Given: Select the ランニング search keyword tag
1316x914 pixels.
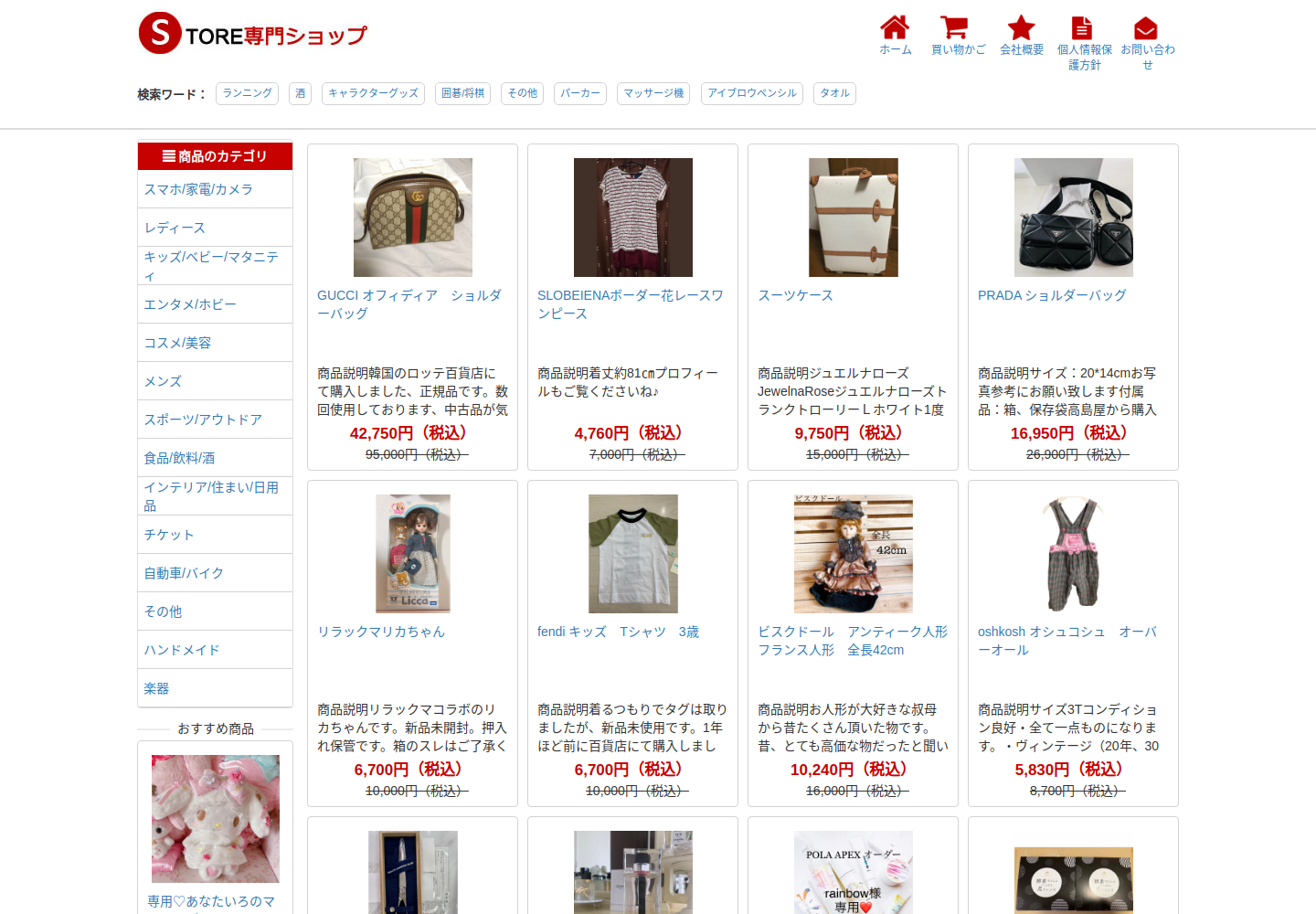Looking at the screenshot, I should pos(248,93).
